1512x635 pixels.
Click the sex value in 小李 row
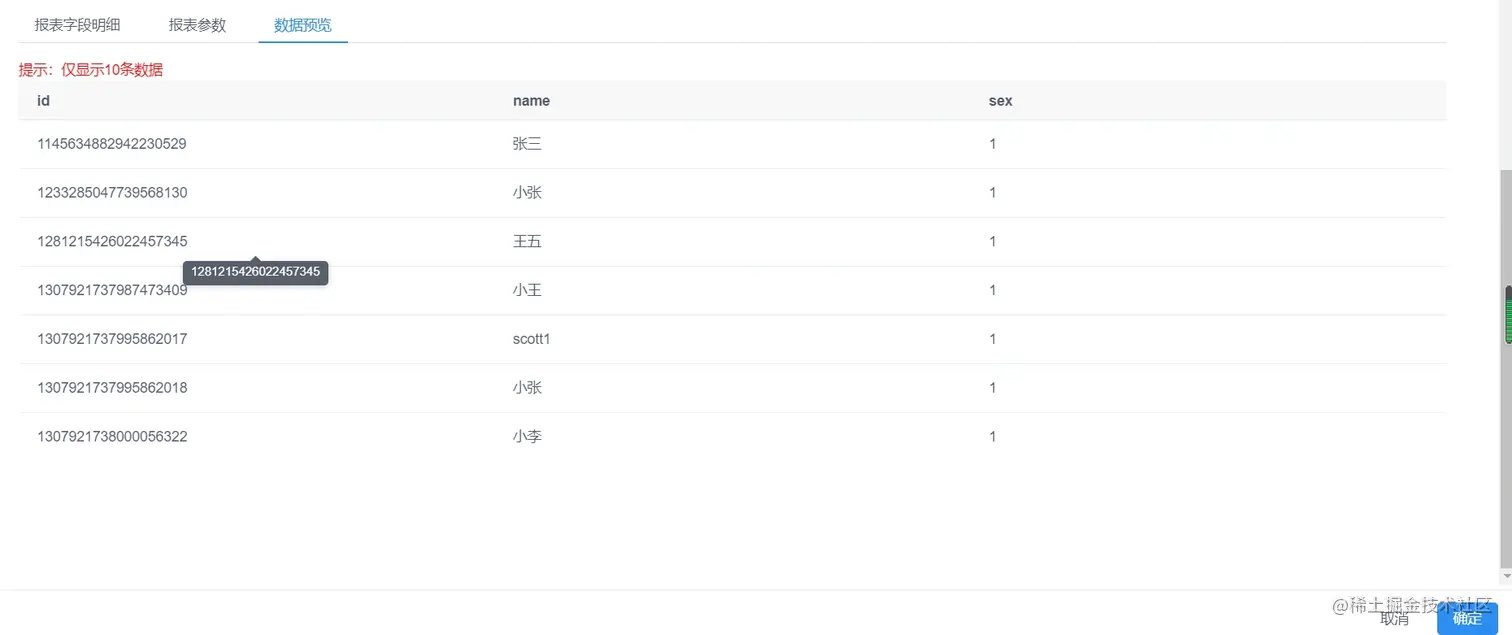(x=992, y=436)
